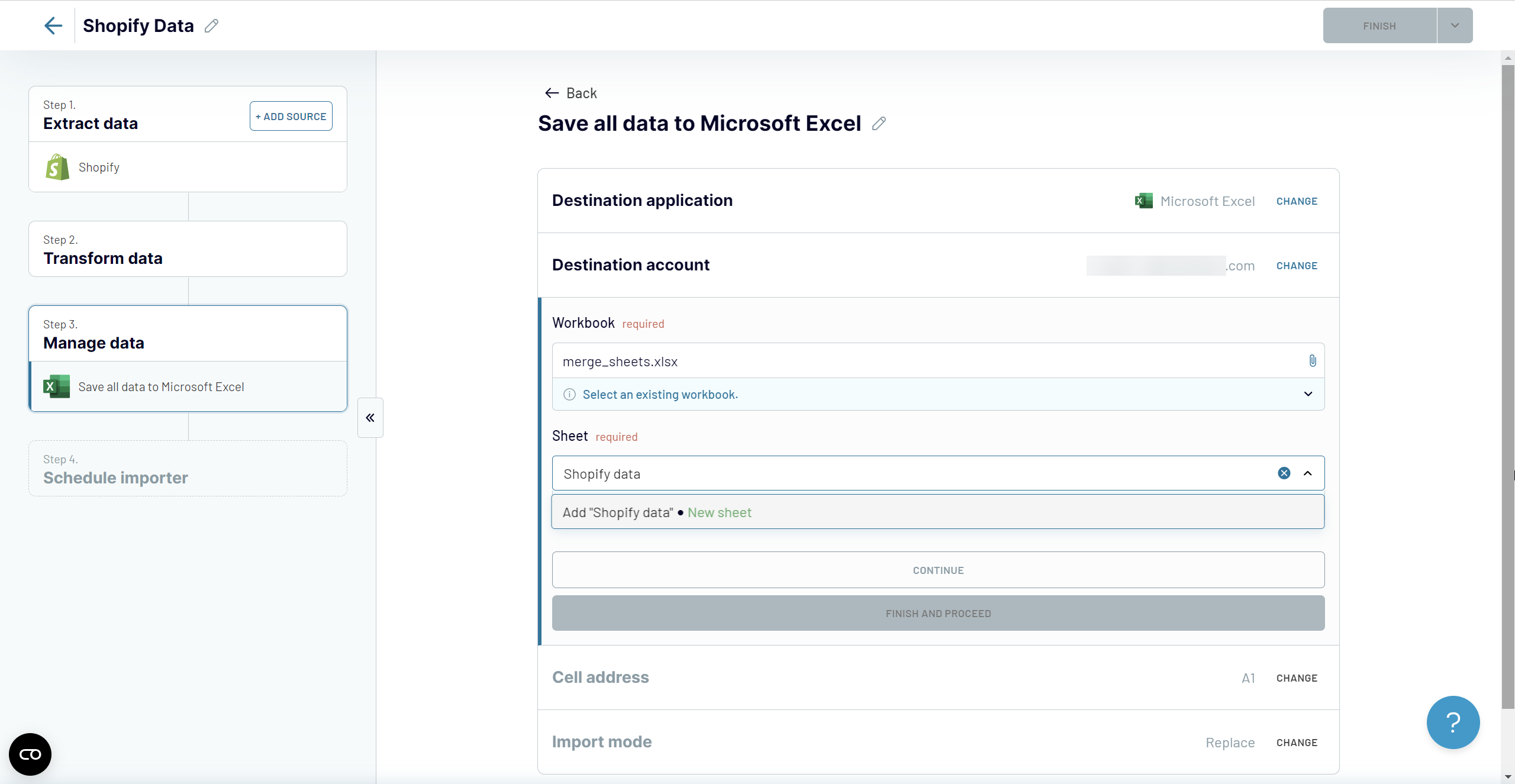Click the black widget at bottom left
This screenshot has height=784, width=1515.
tap(30, 754)
